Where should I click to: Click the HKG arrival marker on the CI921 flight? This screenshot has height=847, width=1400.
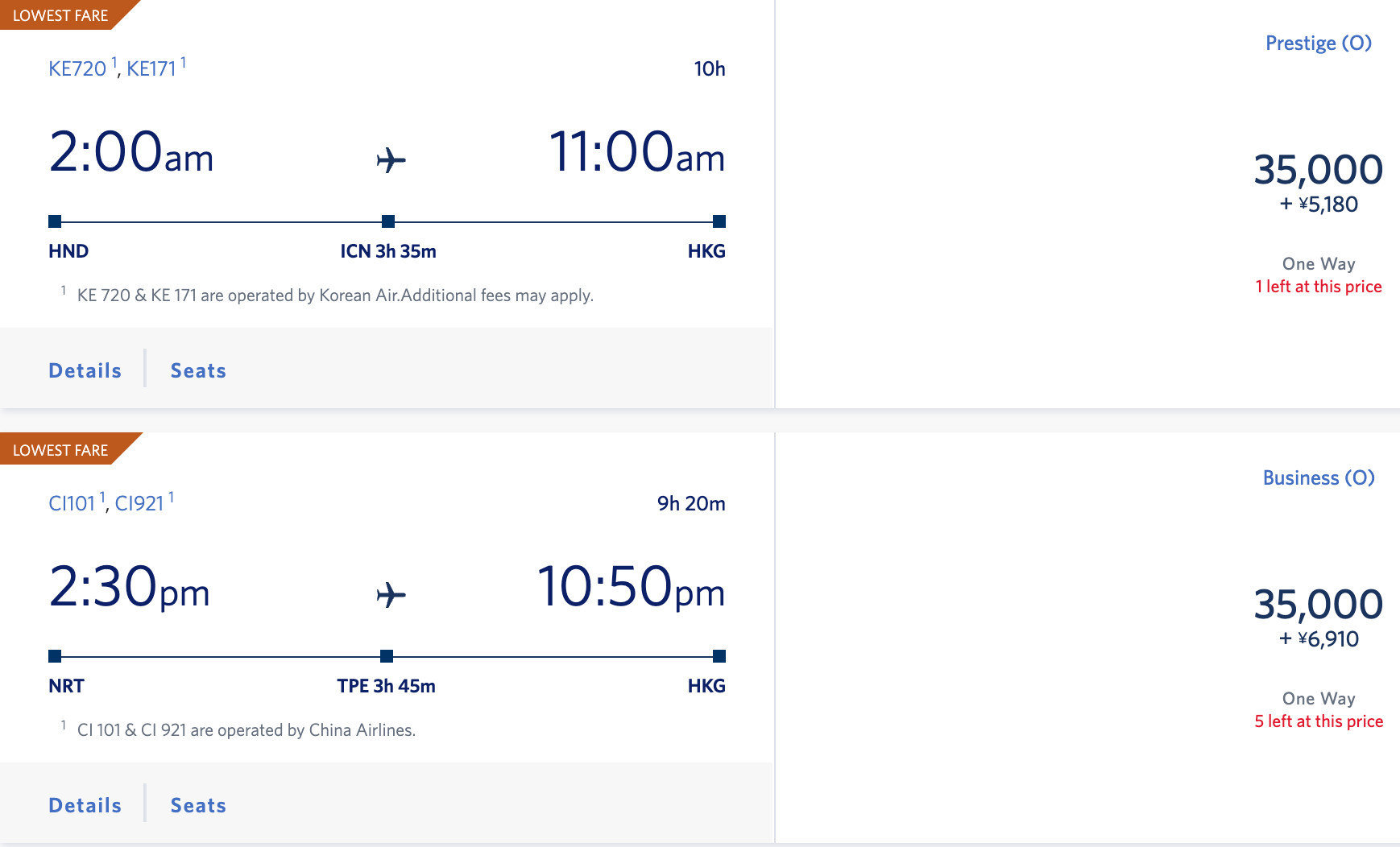click(719, 656)
